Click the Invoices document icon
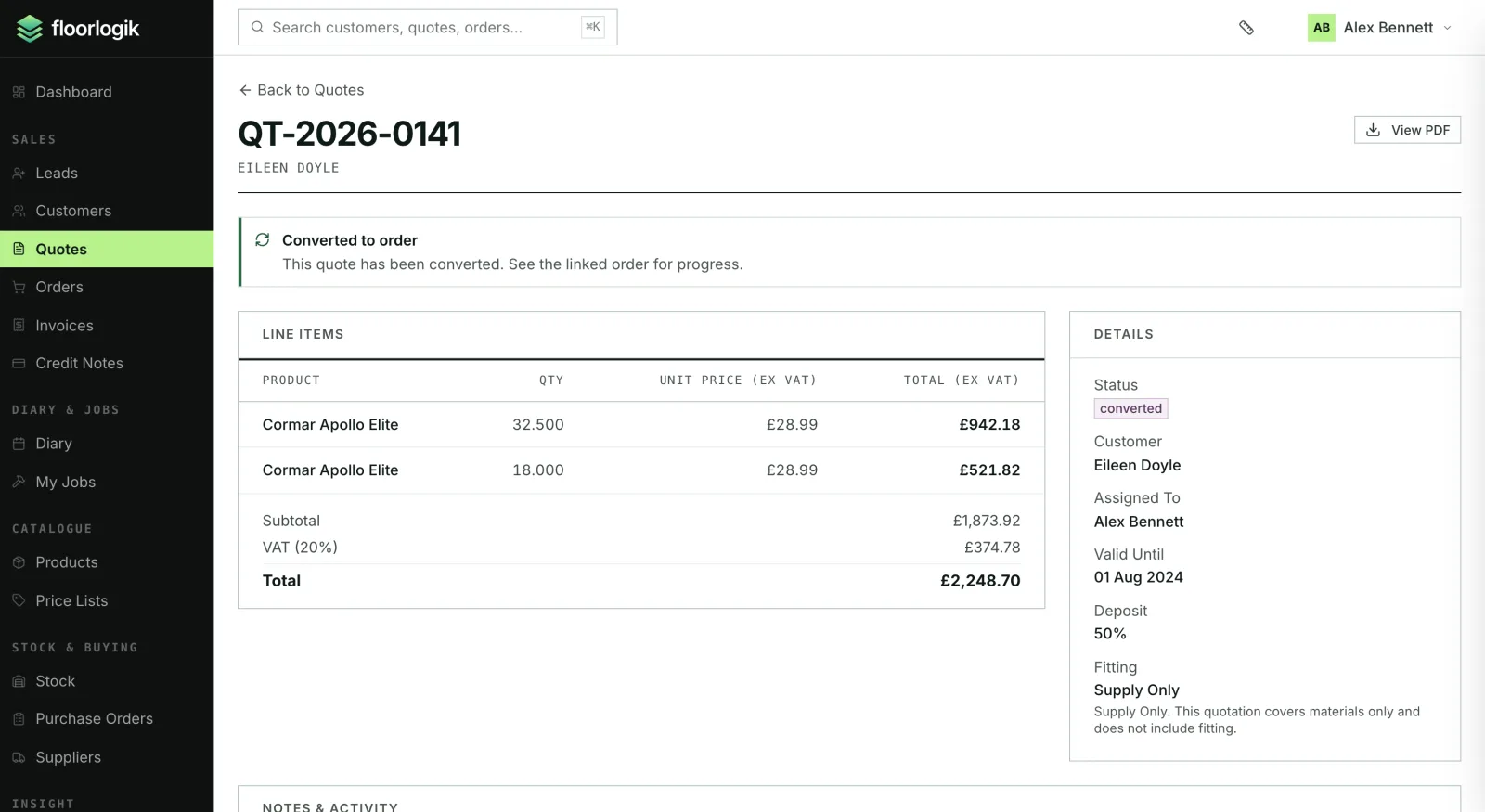This screenshot has height=812, width=1485. coord(19,326)
